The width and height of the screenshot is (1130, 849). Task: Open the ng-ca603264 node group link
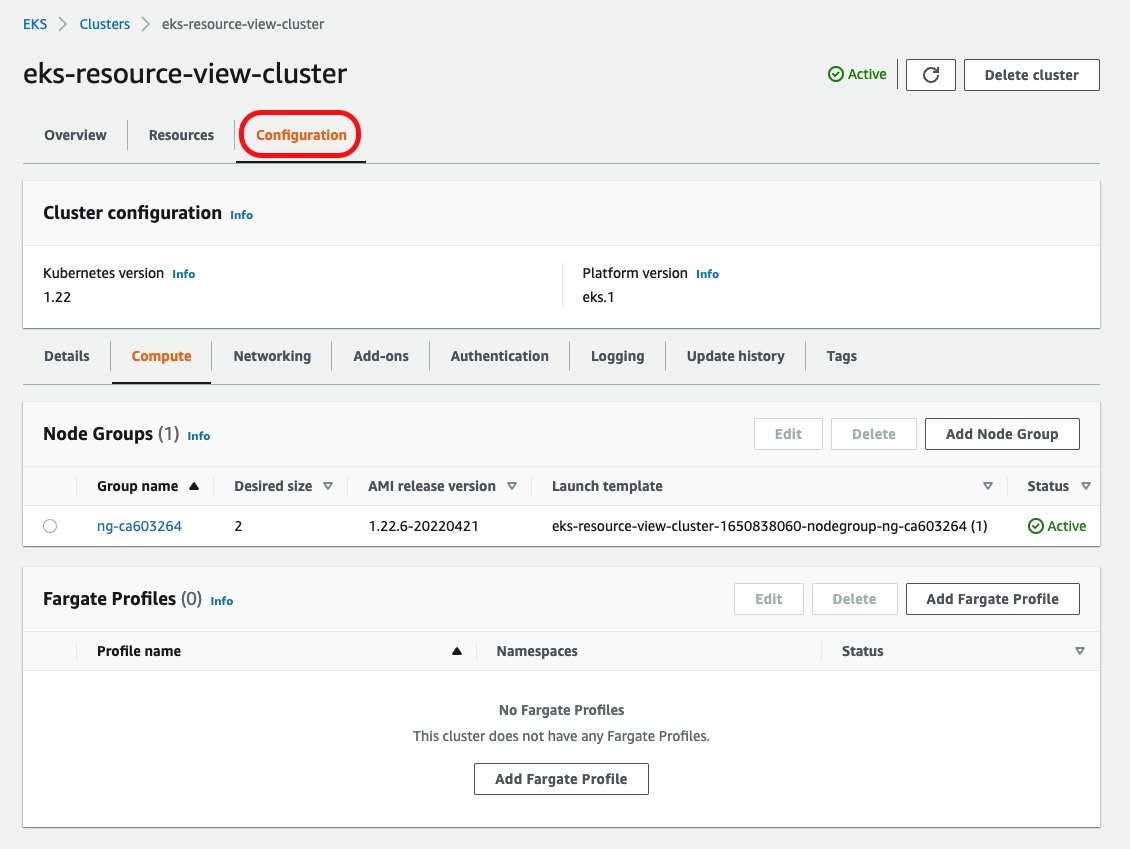click(139, 526)
